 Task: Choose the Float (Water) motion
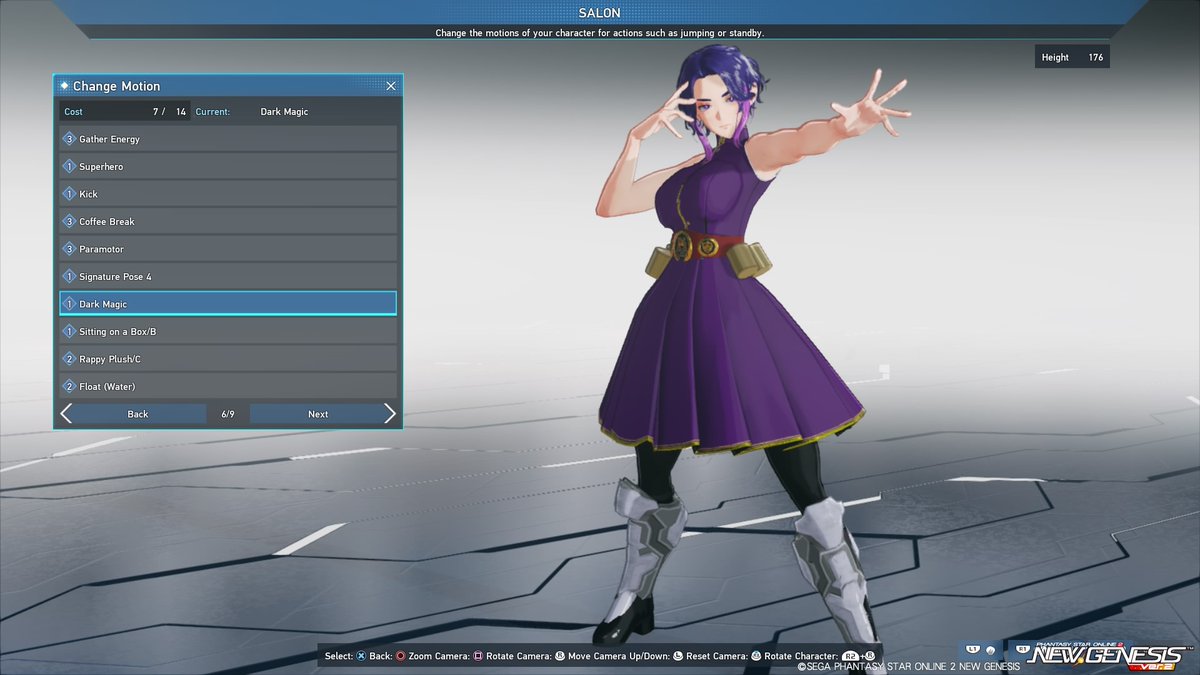point(228,386)
